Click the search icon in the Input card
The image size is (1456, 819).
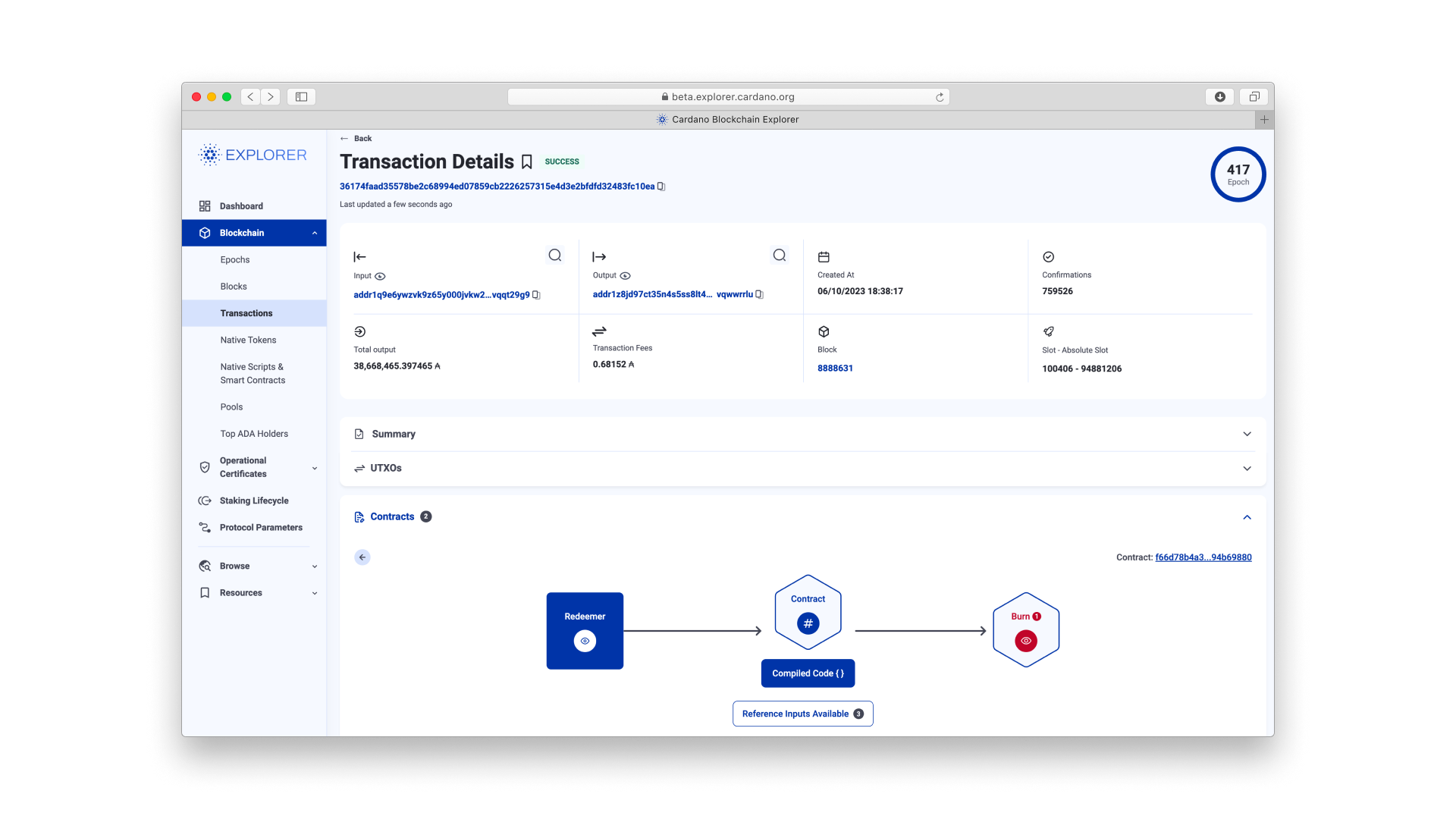click(x=555, y=256)
